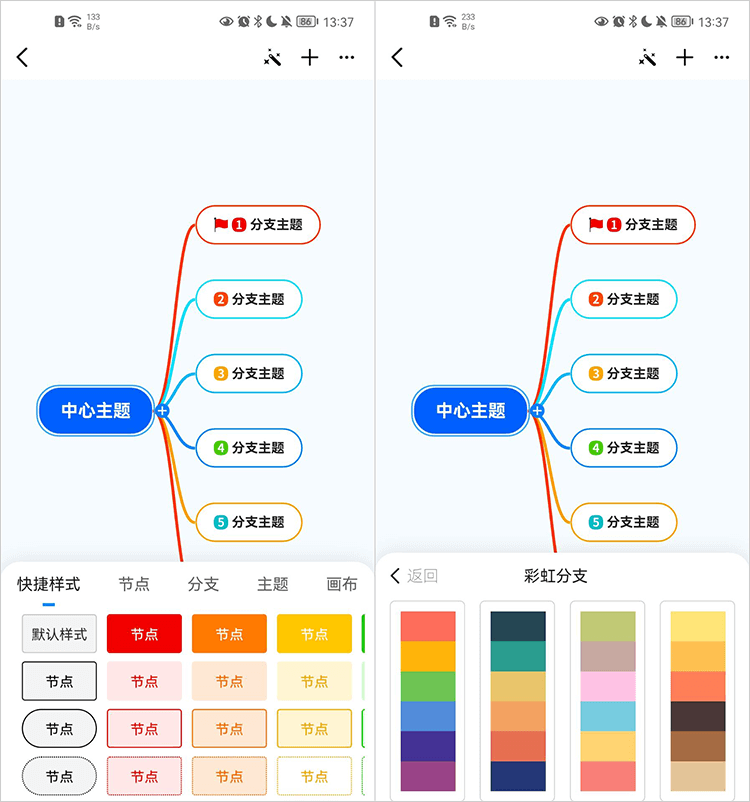Open the 主题 tab

273,584
